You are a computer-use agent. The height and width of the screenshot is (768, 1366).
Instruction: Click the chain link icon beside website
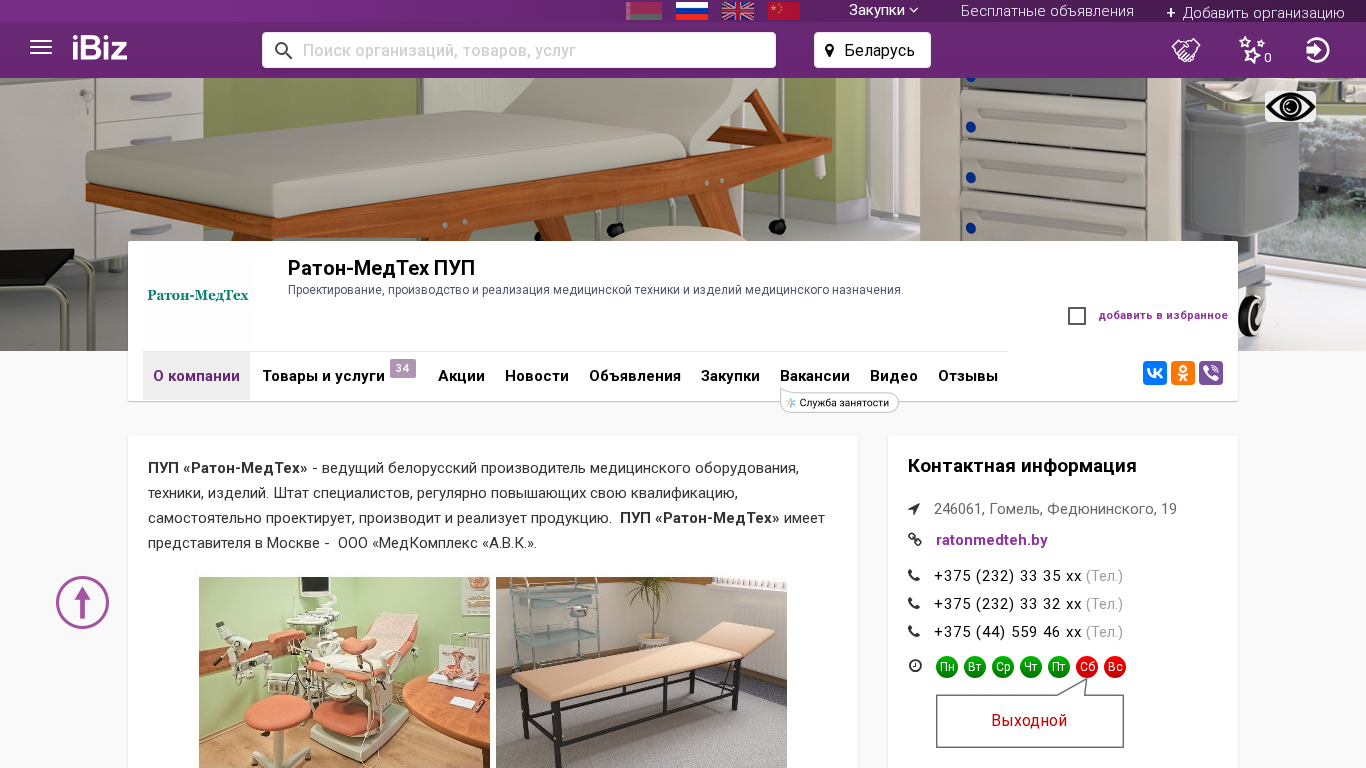(x=915, y=540)
